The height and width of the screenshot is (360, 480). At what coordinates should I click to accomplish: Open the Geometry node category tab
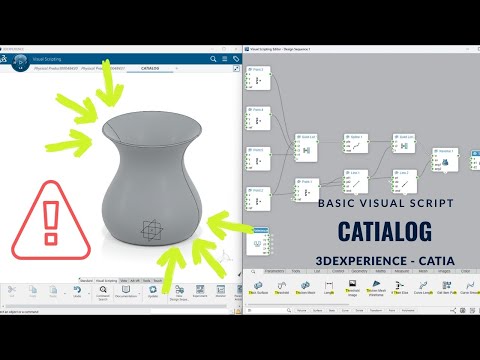[359, 271]
